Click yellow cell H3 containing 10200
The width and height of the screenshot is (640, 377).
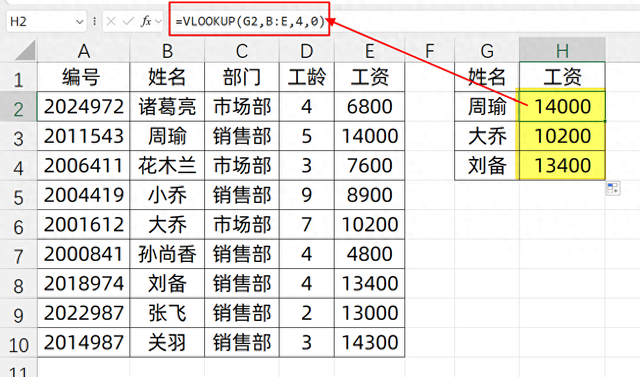(562, 136)
